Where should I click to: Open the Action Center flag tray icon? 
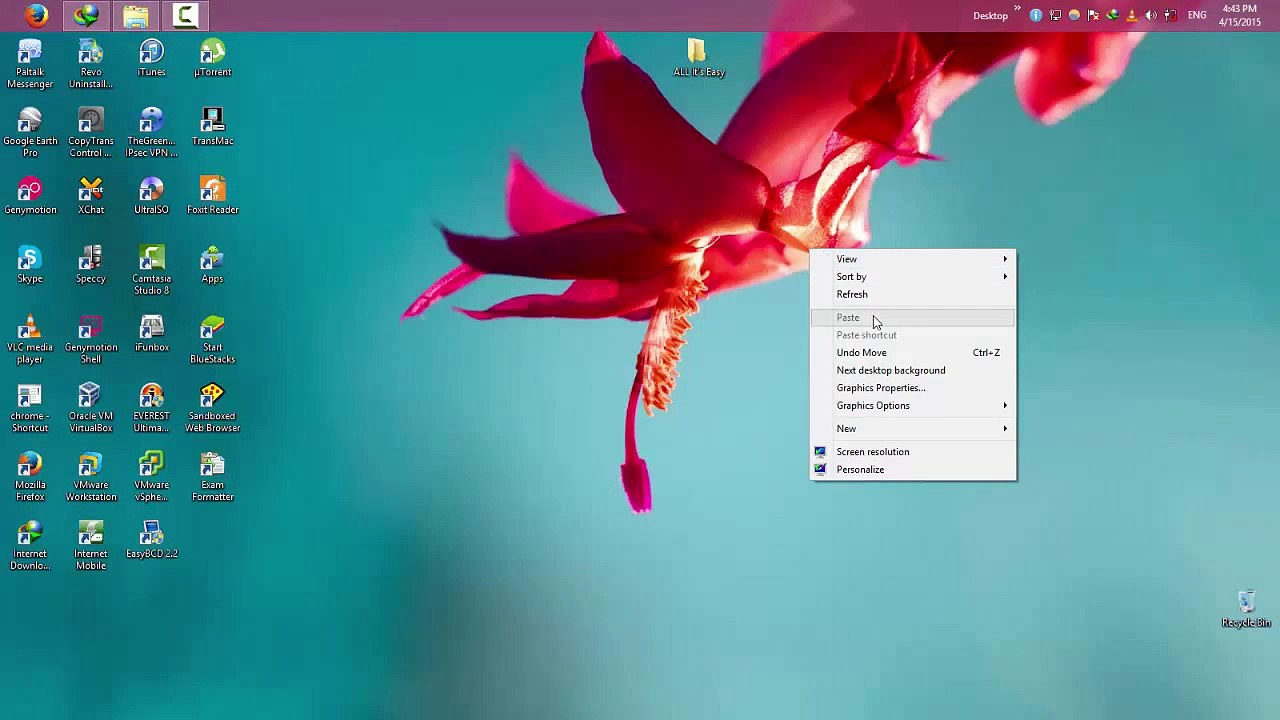pos(1094,16)
